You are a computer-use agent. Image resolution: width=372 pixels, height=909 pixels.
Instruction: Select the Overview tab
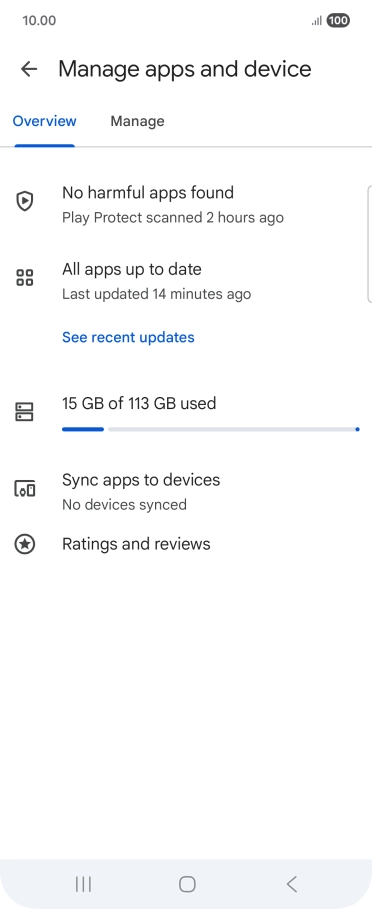(45, 121)
